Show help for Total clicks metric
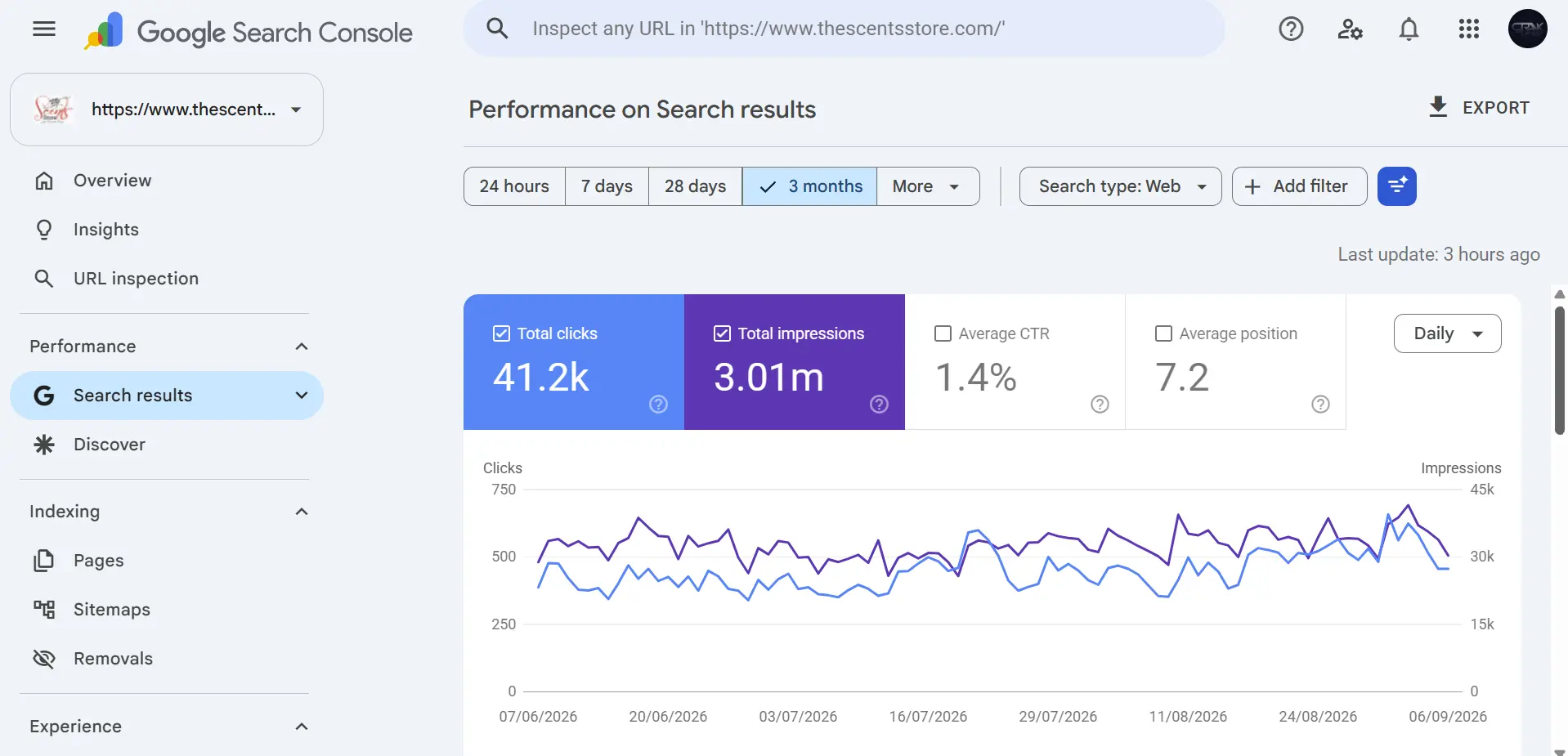Viewport: 1568px width, 756px height. tap(658, 404)
